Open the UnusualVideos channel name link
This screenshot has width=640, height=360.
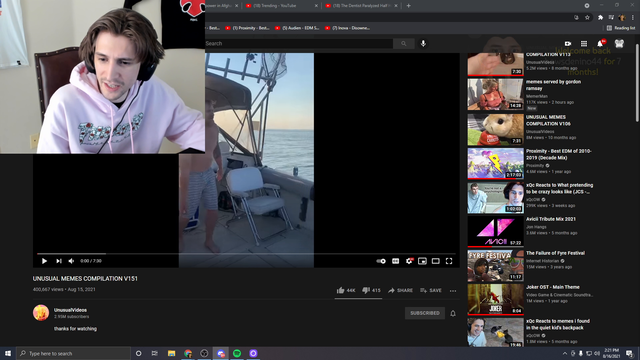[x=70, y=310]
